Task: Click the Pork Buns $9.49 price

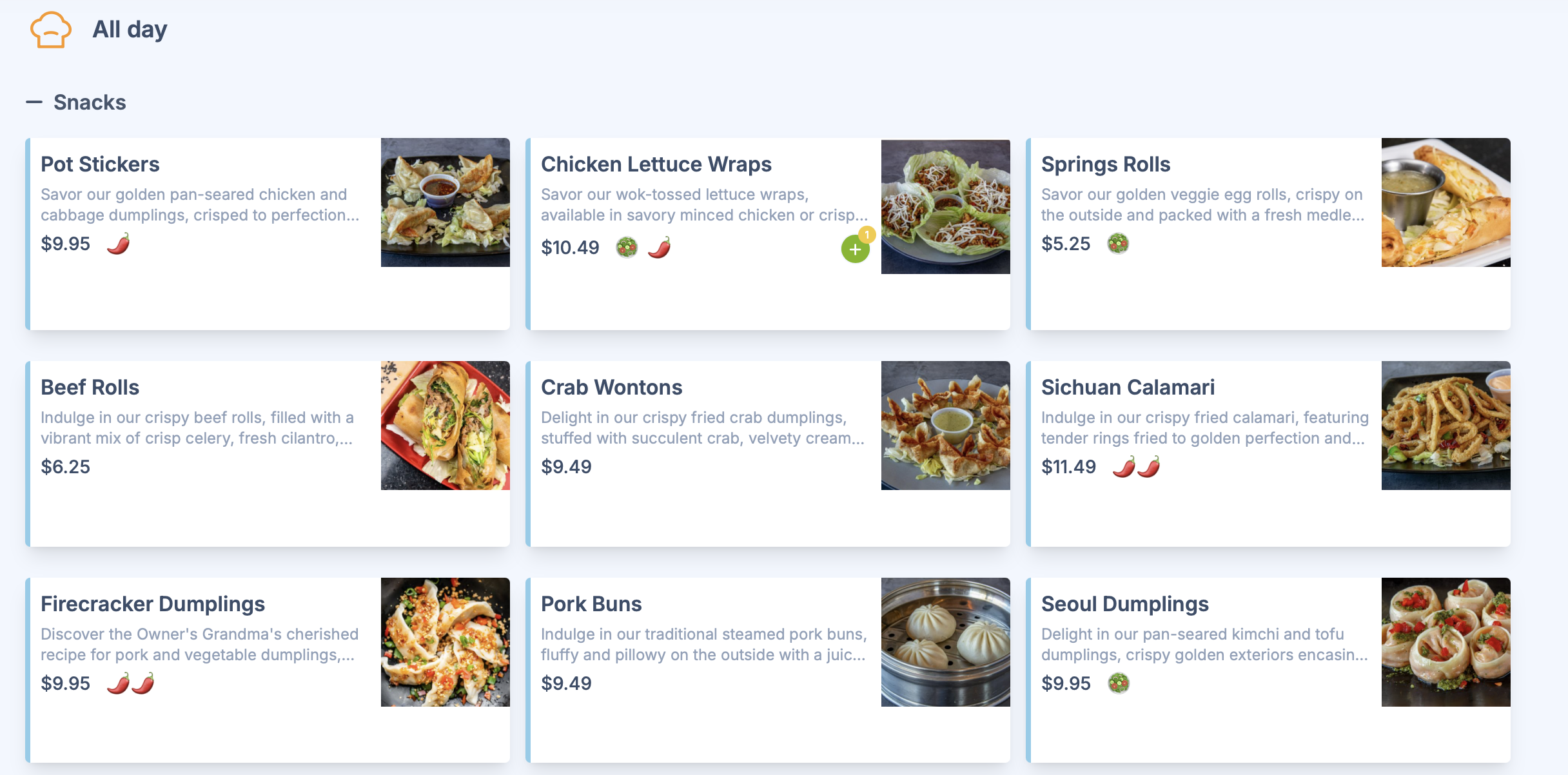Action: coord(566,683)
